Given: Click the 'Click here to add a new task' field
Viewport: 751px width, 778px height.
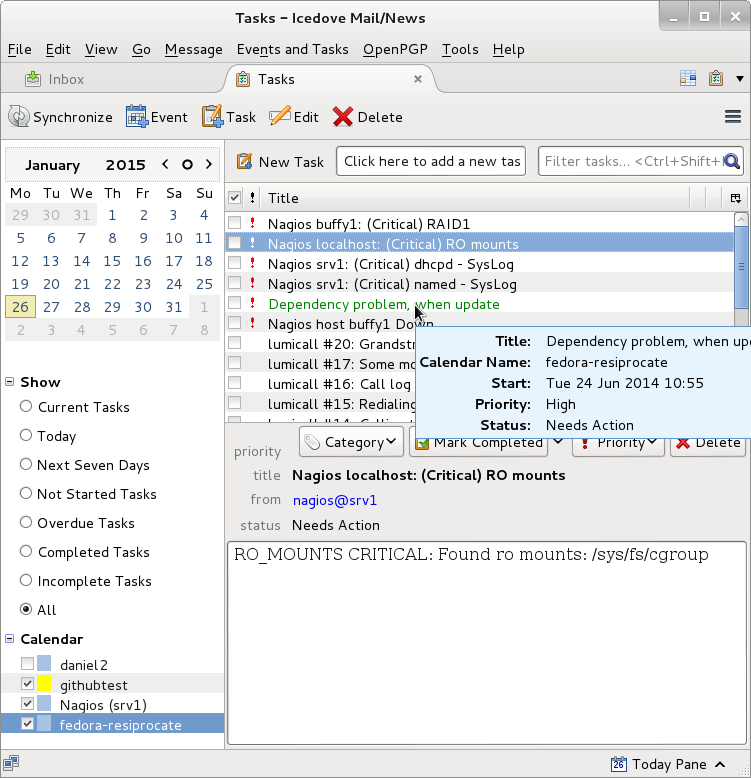Looking at the screenshot, I should (x=431, y=161).
